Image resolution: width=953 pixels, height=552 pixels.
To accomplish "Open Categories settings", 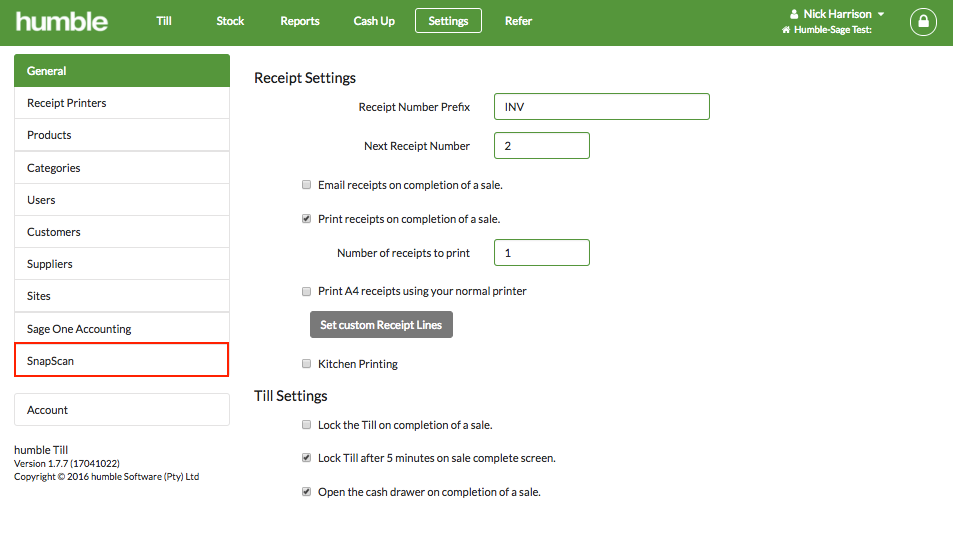I will click(122, 168).
